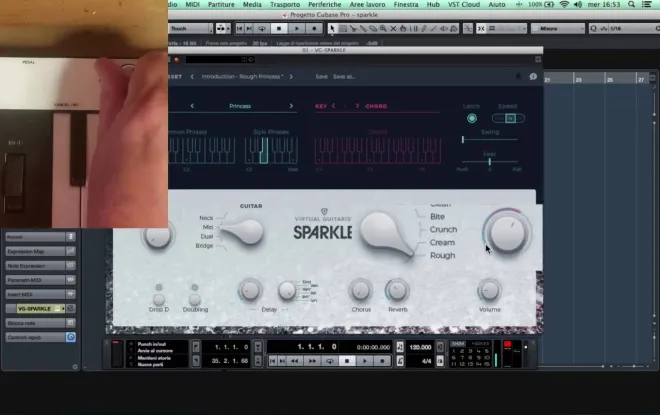Click the Save button in Sparkle
660x415 pixels.
(x=321, y=76)
